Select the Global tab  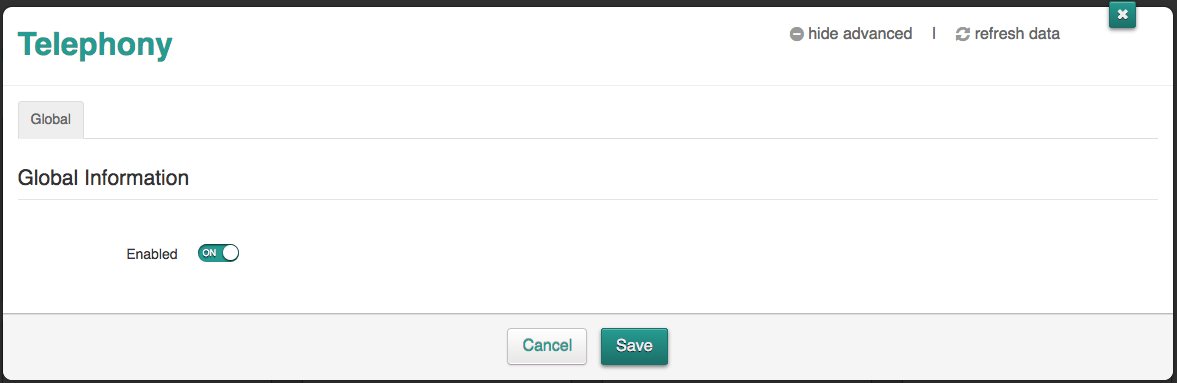[51, 119]
